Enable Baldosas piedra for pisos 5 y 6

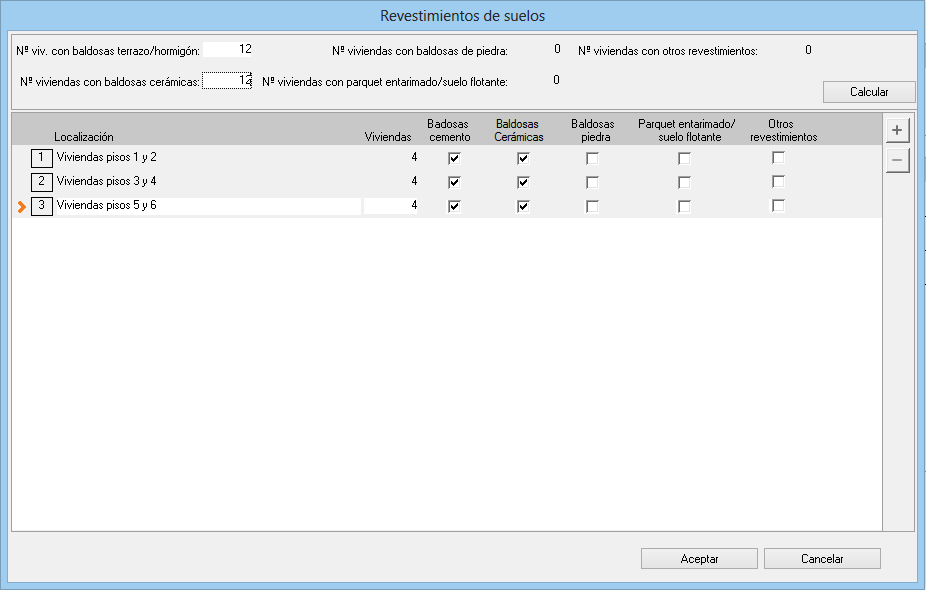pos(592,206)
